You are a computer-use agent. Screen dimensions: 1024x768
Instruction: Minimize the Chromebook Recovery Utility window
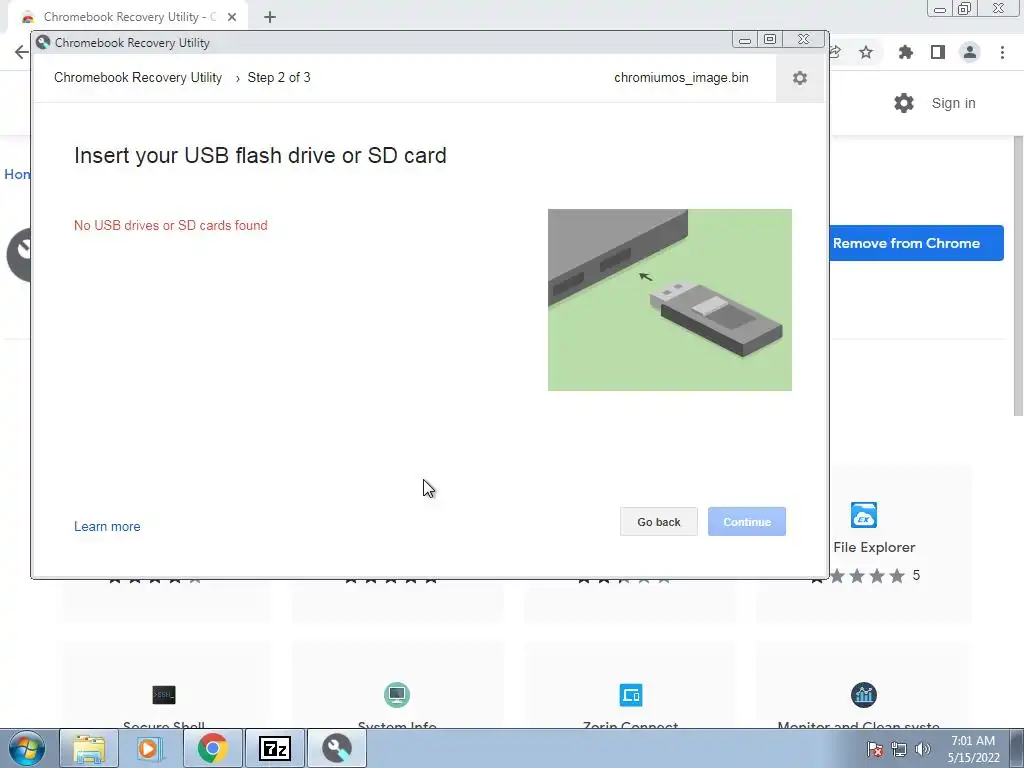click(744, 40)
